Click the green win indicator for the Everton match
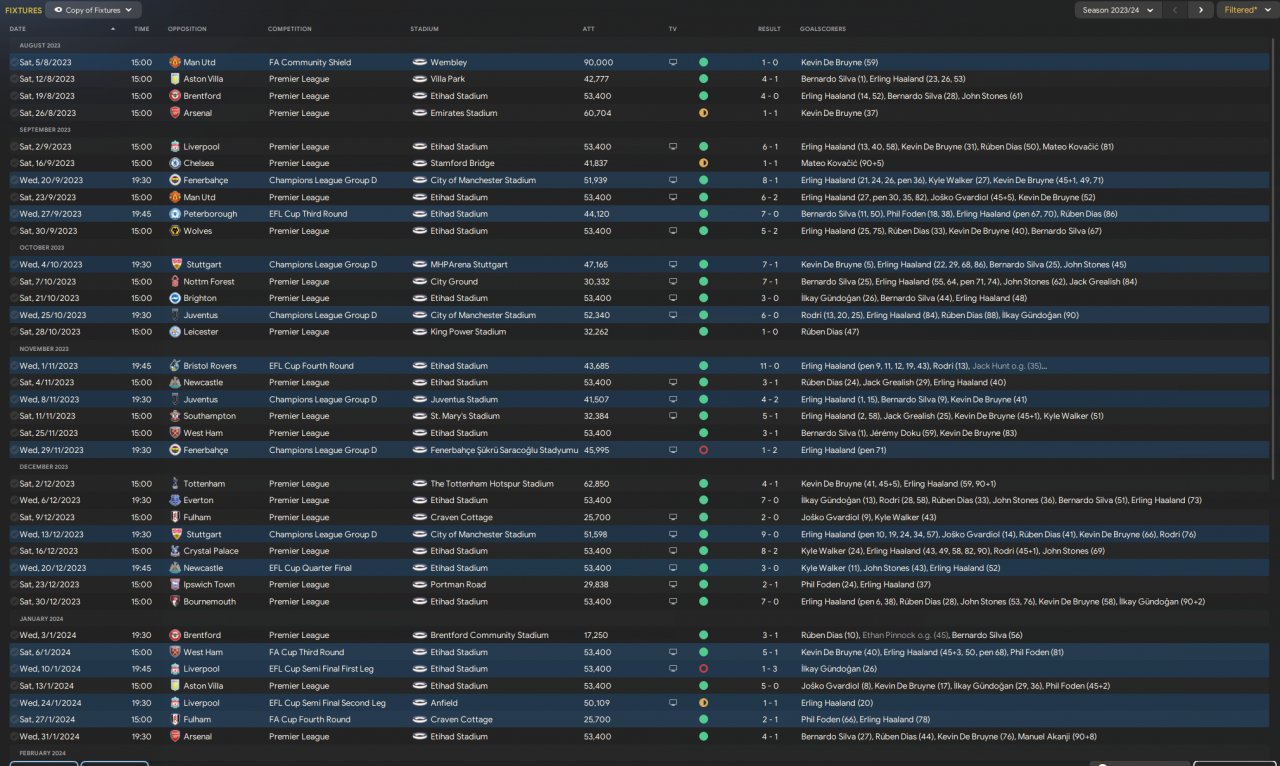This screenshot has width=1280, height=766. [x=703, y=500]
